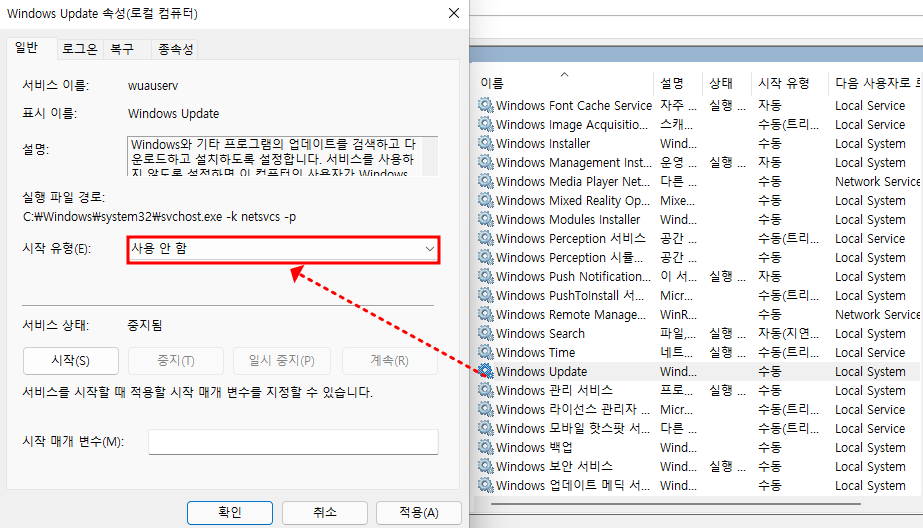This screenshot has height=528, width=923.
Task: Click gear icon of Windows Management Instrumentation
Action: (x=486, y=162)
